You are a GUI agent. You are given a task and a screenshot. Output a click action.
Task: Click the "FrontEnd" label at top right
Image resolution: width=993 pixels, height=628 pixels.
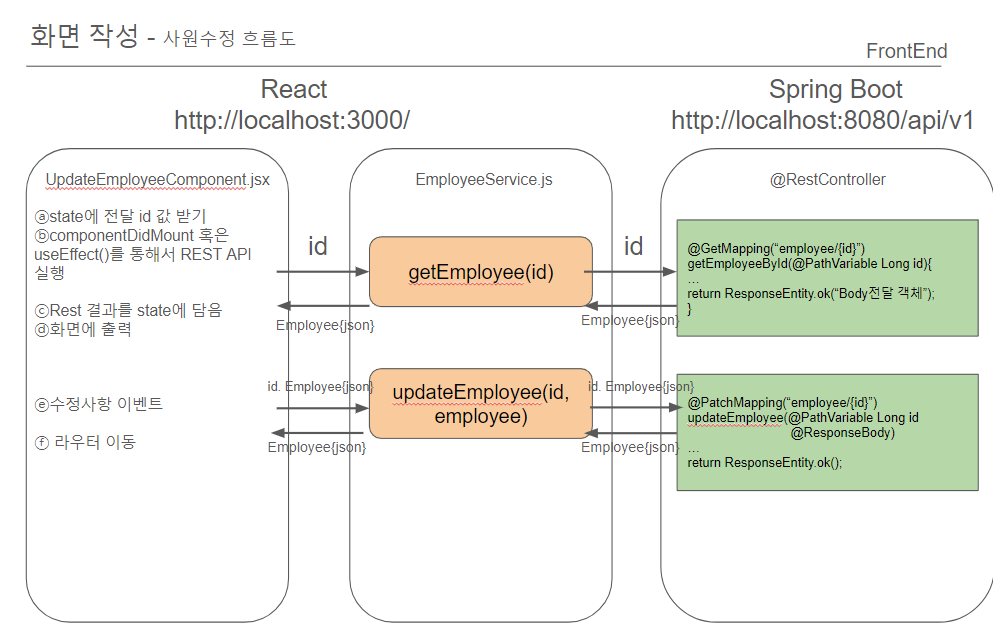[x=906, y=51]
